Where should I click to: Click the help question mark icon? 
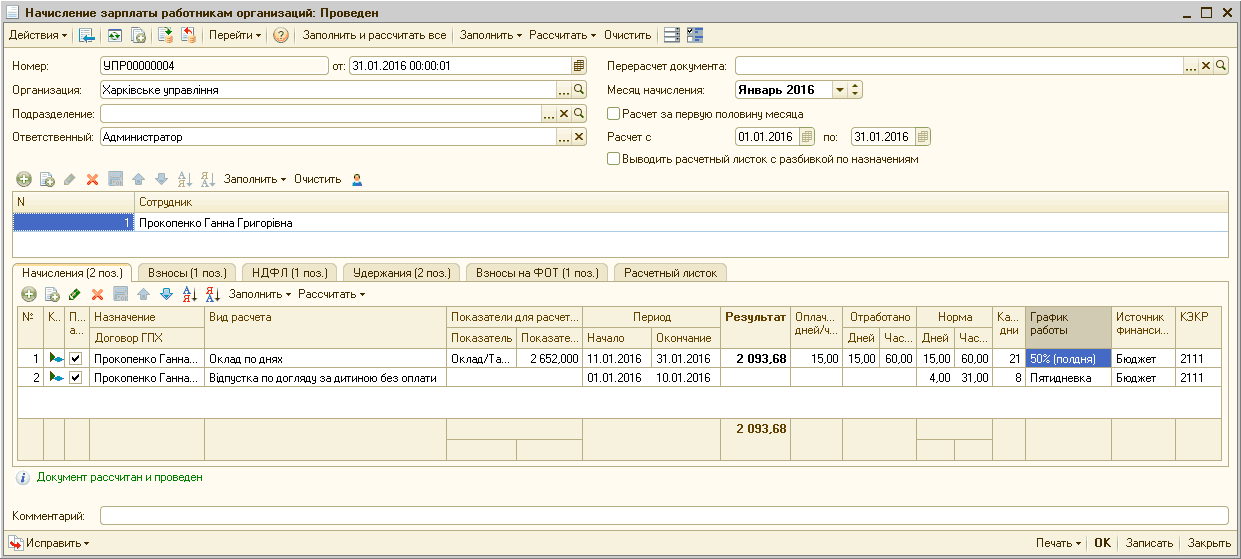coord(281,35)
